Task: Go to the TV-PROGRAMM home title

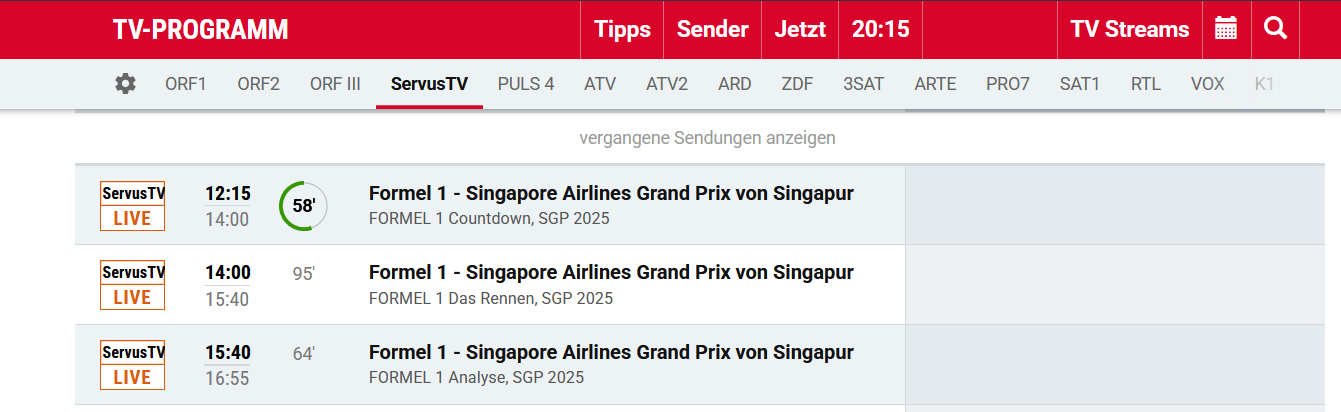Action: point(200,30)
